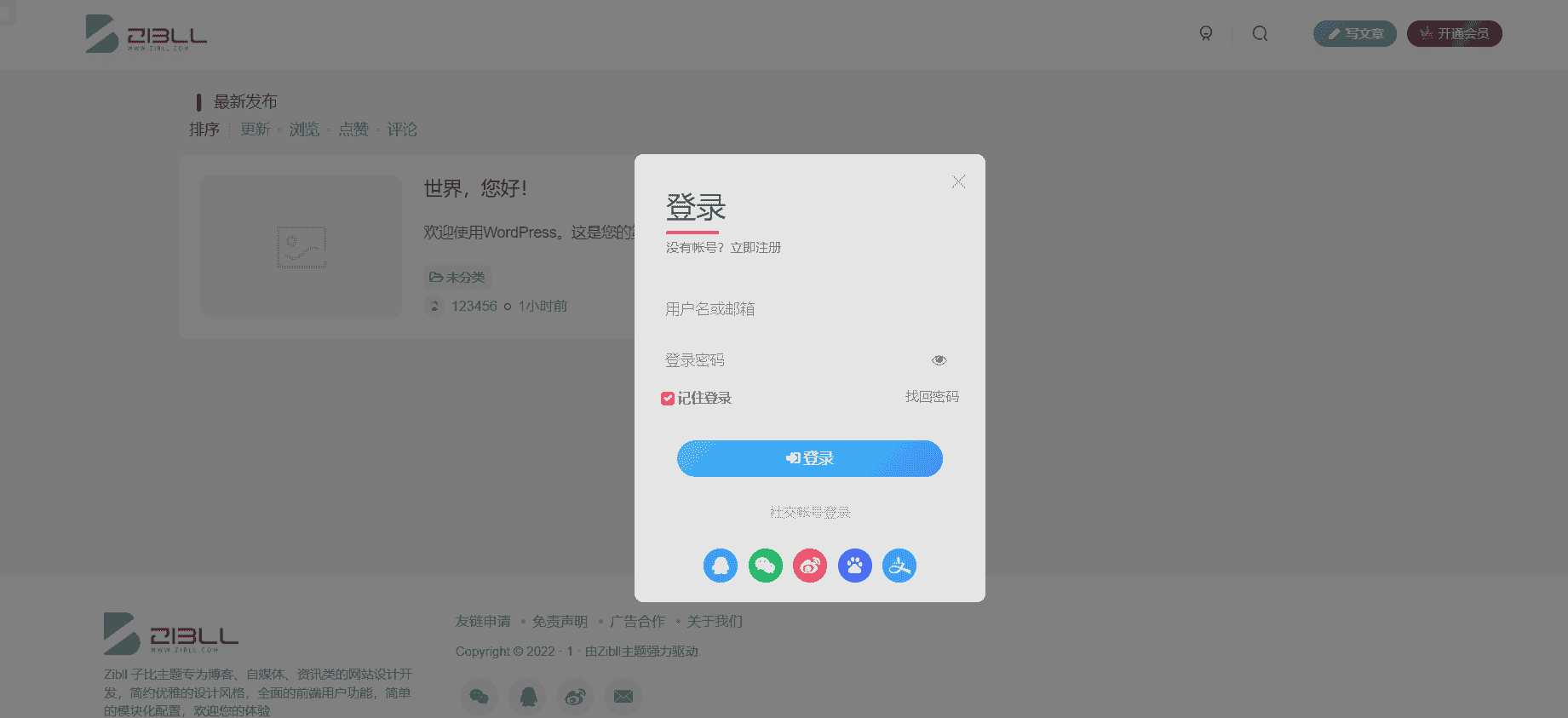This screenshot has height=718, width=1568.
Task: Open the 友链申请 footer link
Action: (x=483, y=622)
